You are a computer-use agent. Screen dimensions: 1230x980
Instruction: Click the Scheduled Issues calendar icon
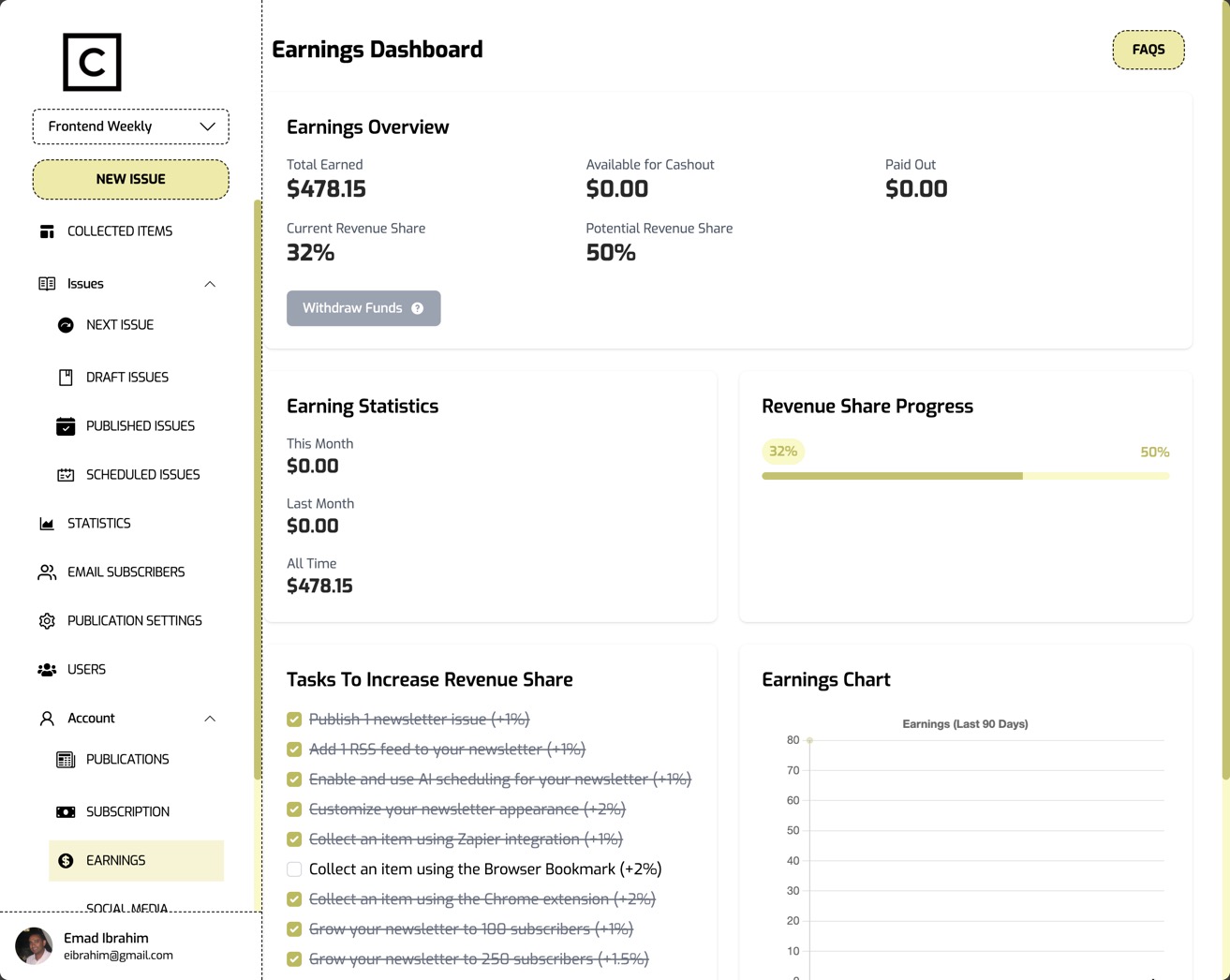pos(66,474)
